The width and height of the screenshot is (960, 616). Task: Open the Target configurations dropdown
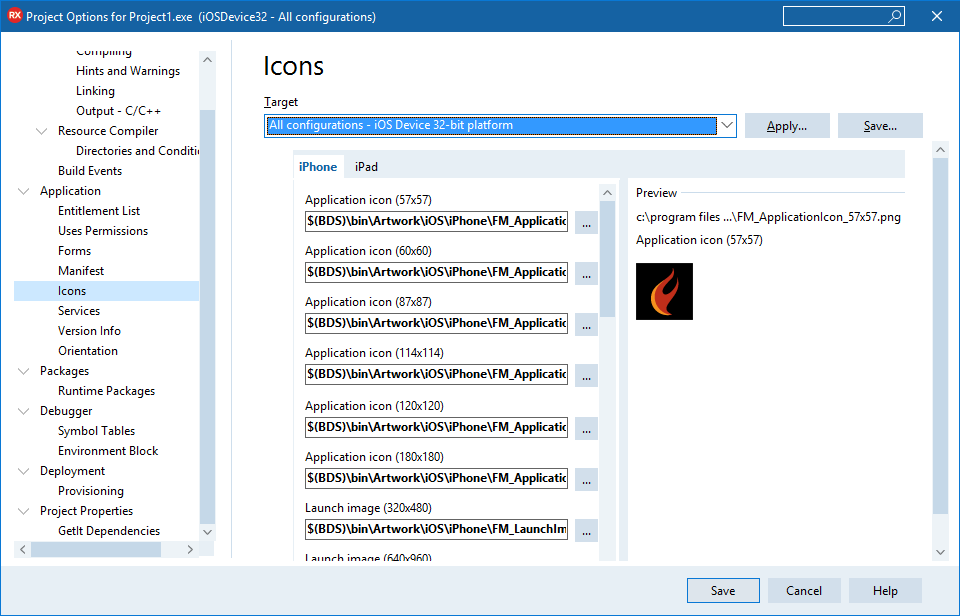point(726,125)
